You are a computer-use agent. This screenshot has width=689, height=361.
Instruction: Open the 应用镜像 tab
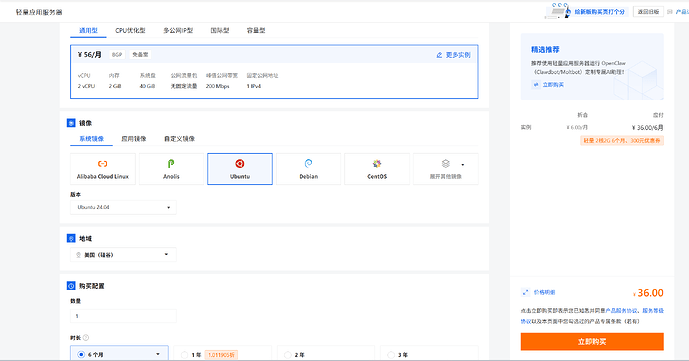(134, 139)
